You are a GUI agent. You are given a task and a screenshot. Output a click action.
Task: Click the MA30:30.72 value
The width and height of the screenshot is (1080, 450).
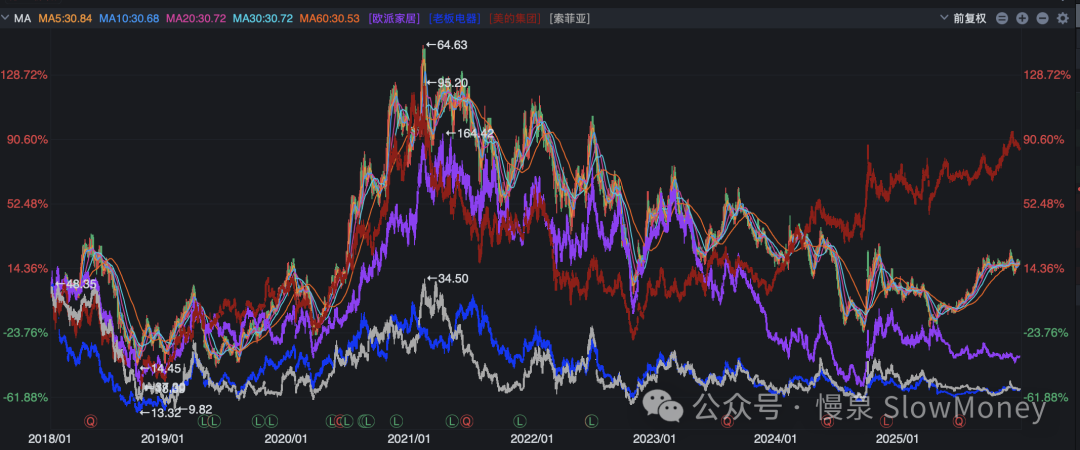click(x=263, y=19)
